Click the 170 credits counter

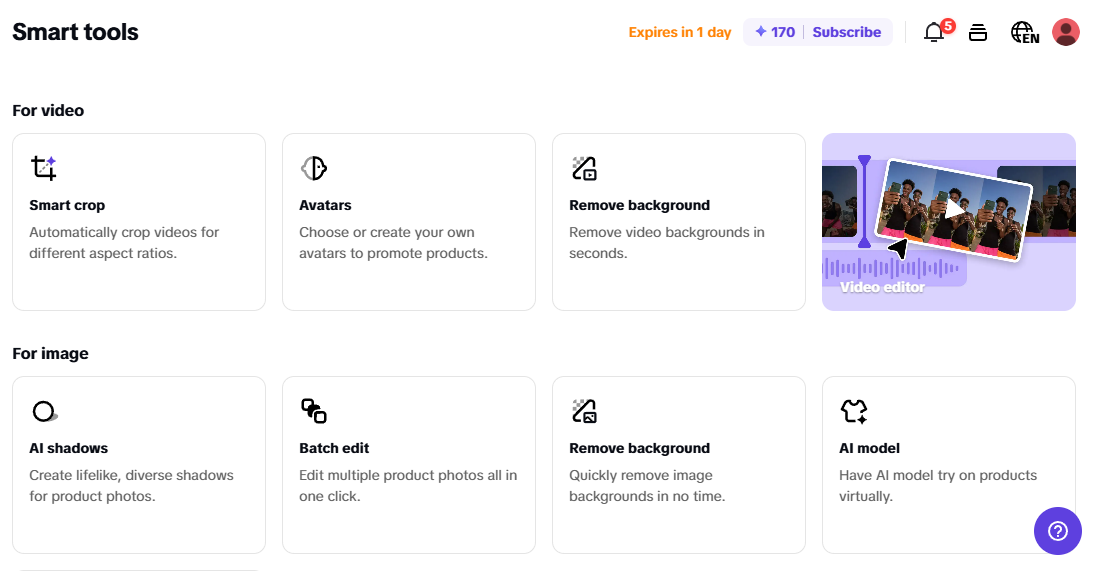pos(775,32)
